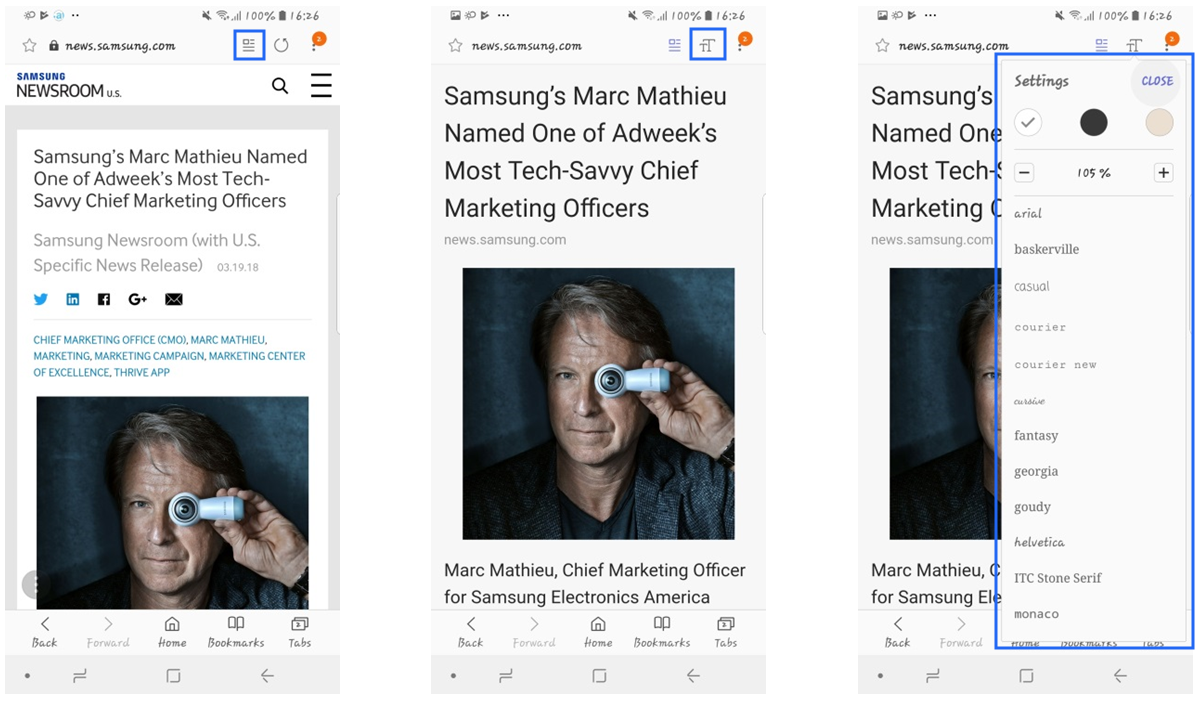This screenshot has height=703, width=1200.
Task: Click the Google+ share icon
Action: point(138,299)
